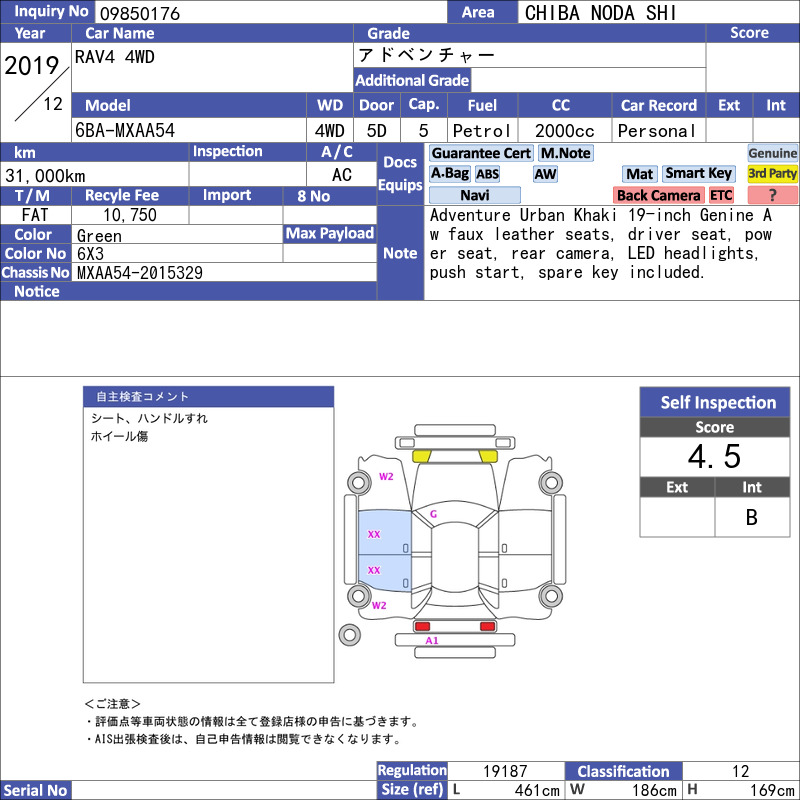Click the area value CHIBA NODA SHI

coord(601,13)
